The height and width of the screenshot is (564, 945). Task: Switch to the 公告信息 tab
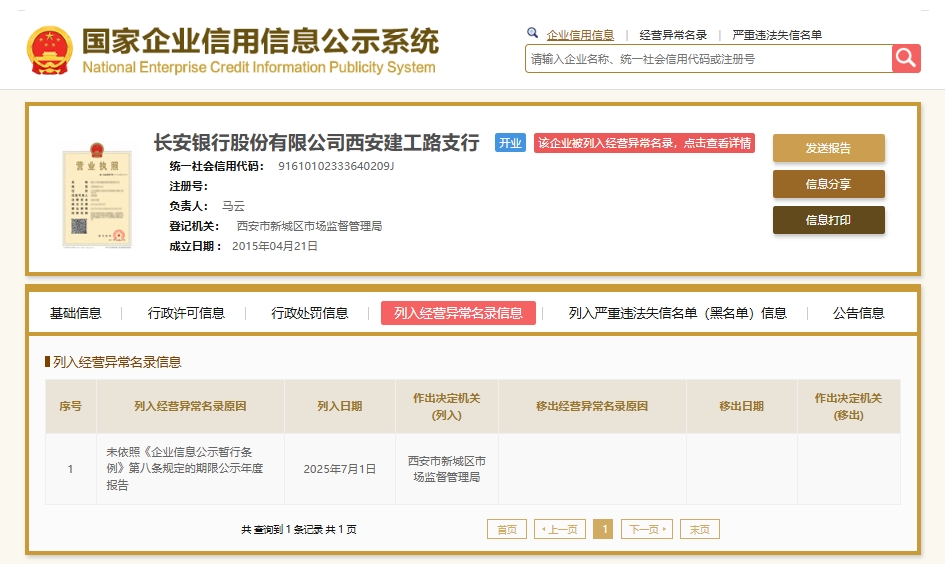click(x=859, y=313)
